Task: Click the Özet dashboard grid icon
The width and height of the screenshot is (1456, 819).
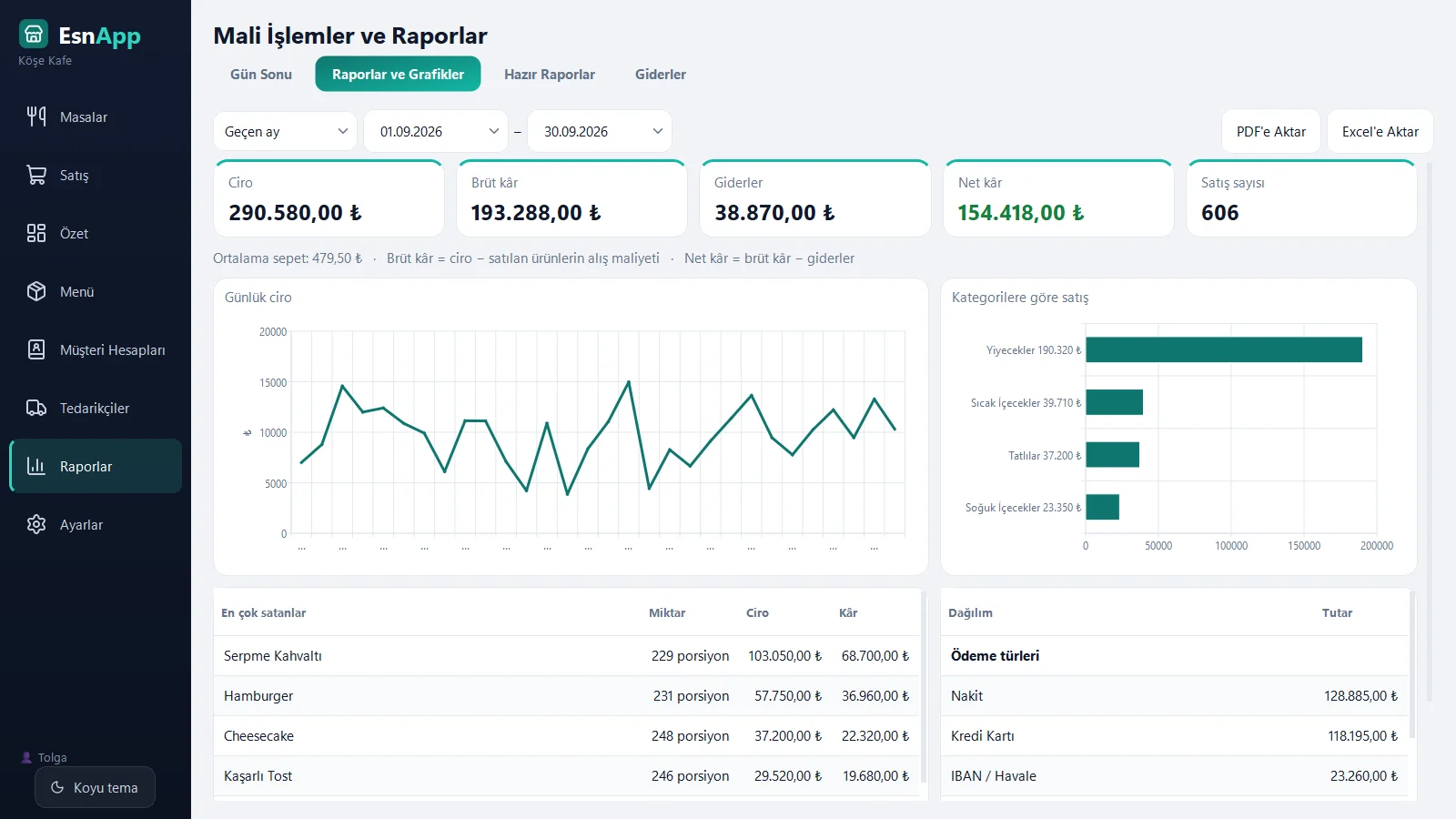Action: [x=36, y=233]
